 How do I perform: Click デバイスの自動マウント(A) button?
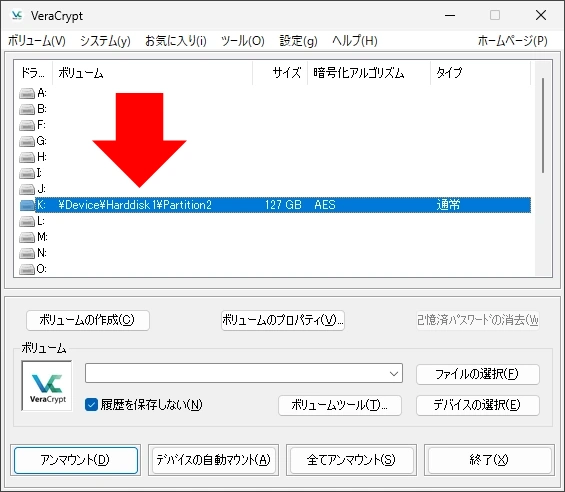[214, 460]
